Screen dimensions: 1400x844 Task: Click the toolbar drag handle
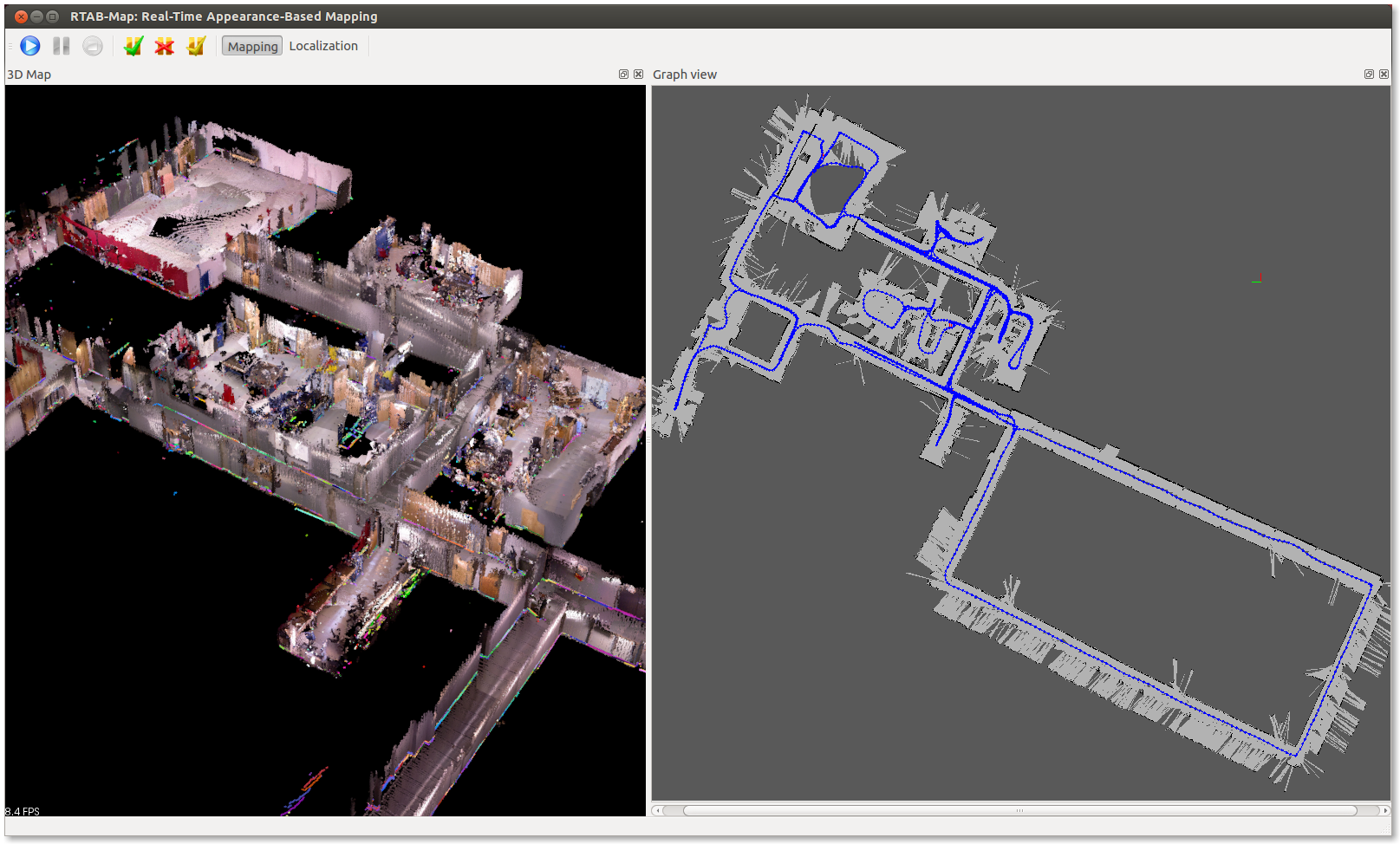(x=10, y=46)
